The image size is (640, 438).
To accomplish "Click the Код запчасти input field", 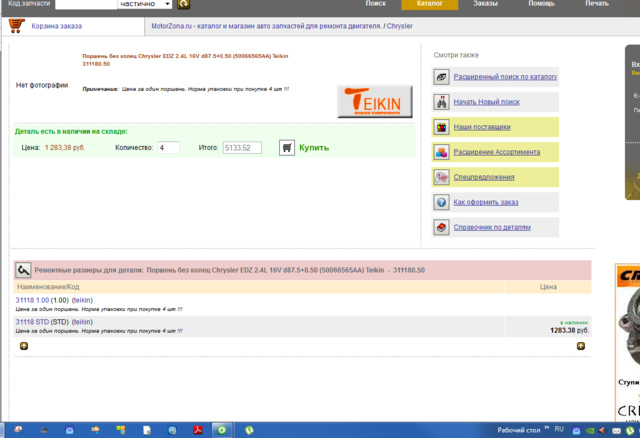I will point(86,4).
